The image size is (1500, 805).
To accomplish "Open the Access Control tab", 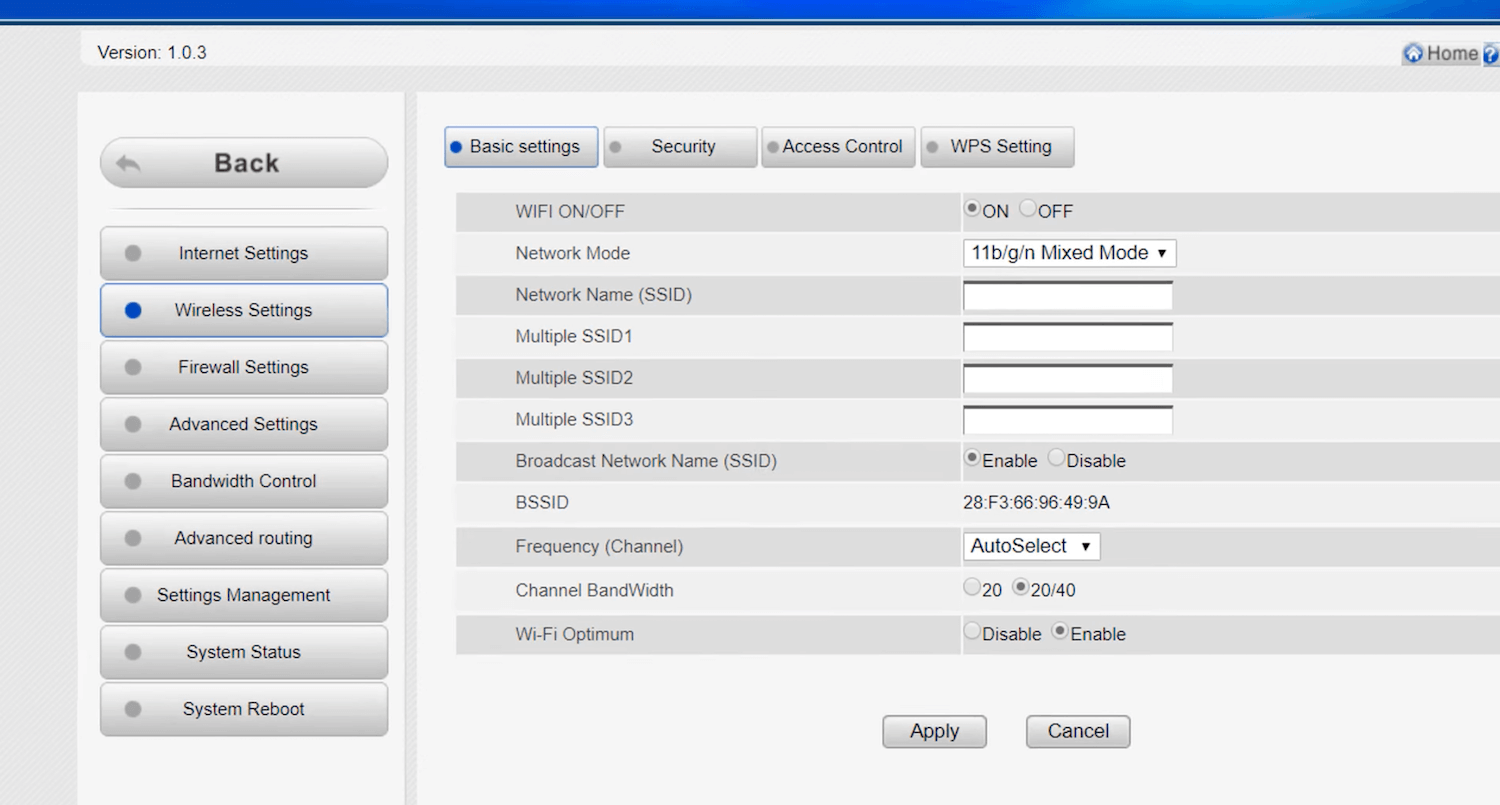I will pos(838,147).
